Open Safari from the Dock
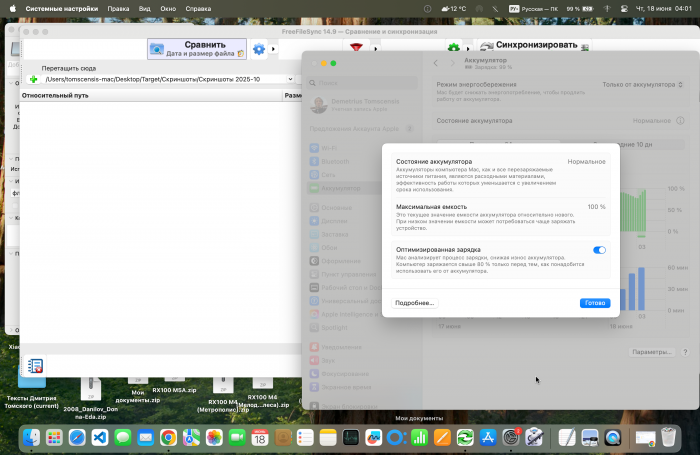700x455 pixels. click(x=77, y=438)
